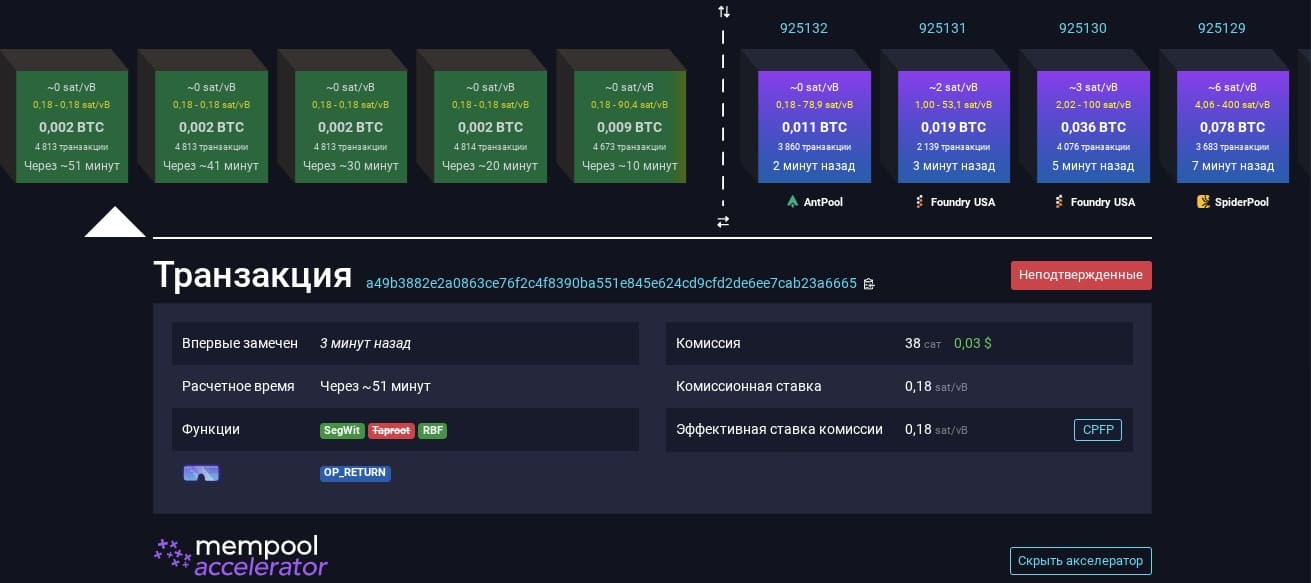Screen dimensions: 1311x583
Task: Click the Foundry USA icon under block 925131
Action: (x=918, y=202)
